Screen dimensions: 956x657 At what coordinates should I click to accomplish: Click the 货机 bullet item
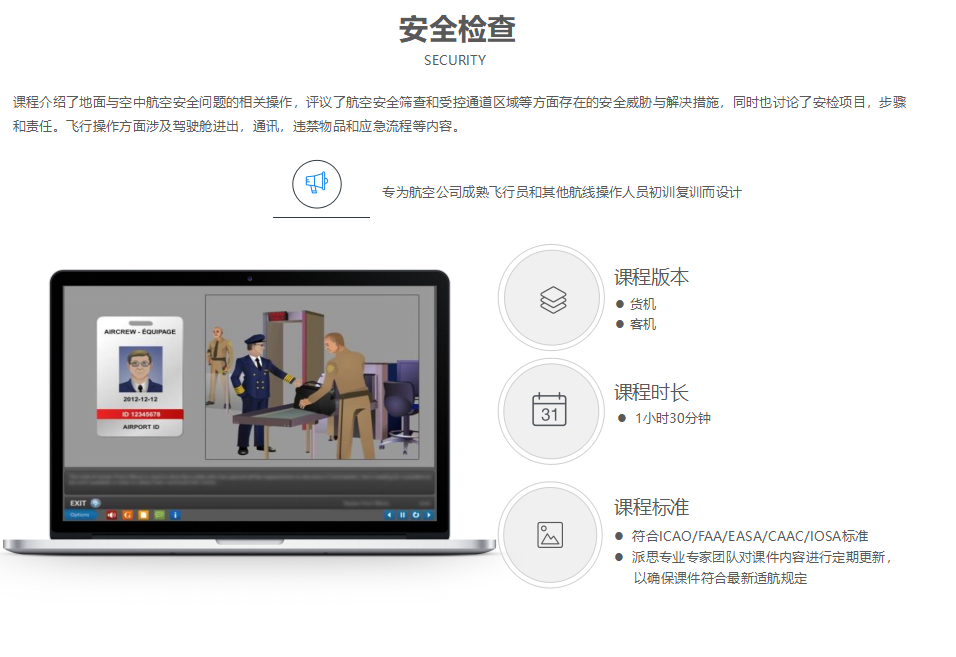643,304
